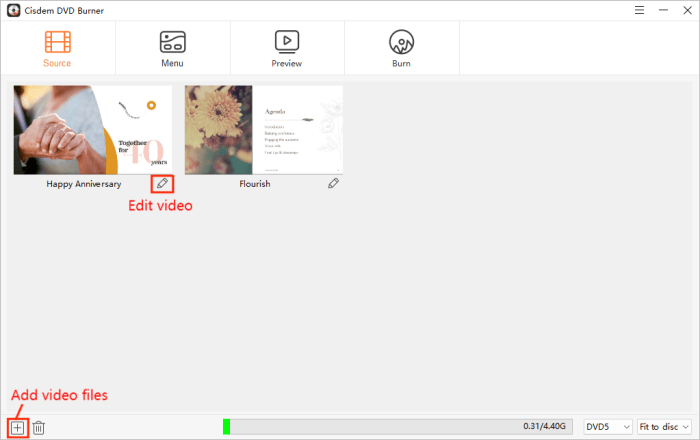
Task: Open the hamburger menu in title bar
Action: coord(639,9)
